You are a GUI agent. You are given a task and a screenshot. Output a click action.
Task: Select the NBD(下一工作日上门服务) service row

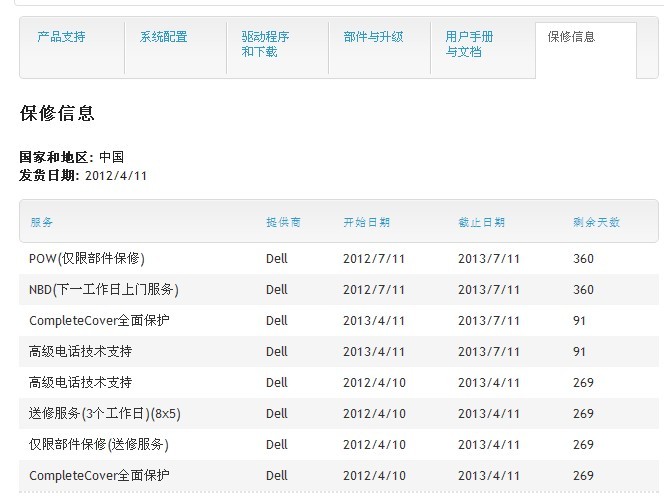click(x=339, y=290)
